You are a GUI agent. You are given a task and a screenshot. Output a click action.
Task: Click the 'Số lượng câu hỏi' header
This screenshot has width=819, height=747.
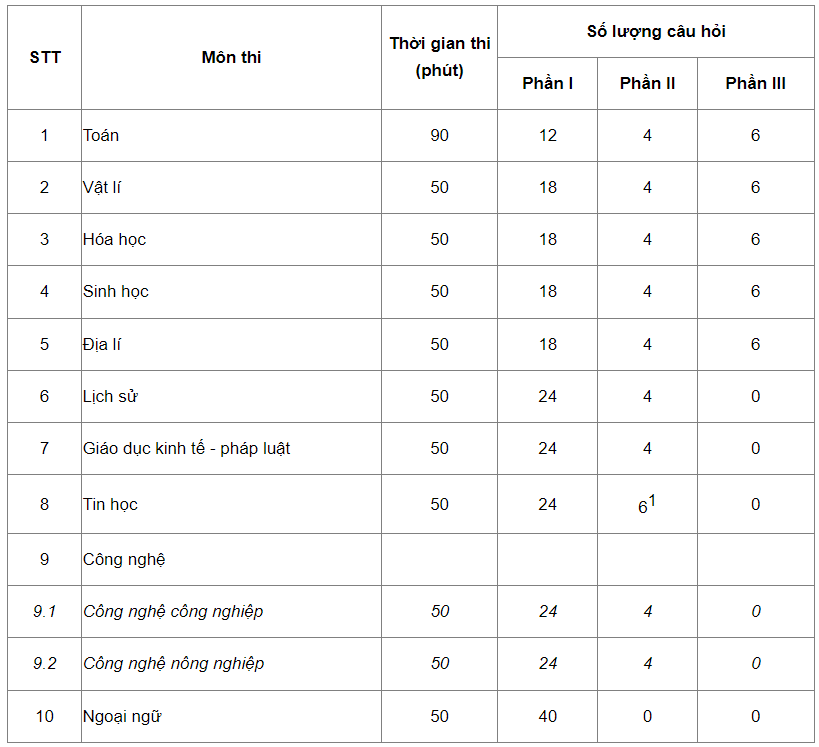point(656,31)
